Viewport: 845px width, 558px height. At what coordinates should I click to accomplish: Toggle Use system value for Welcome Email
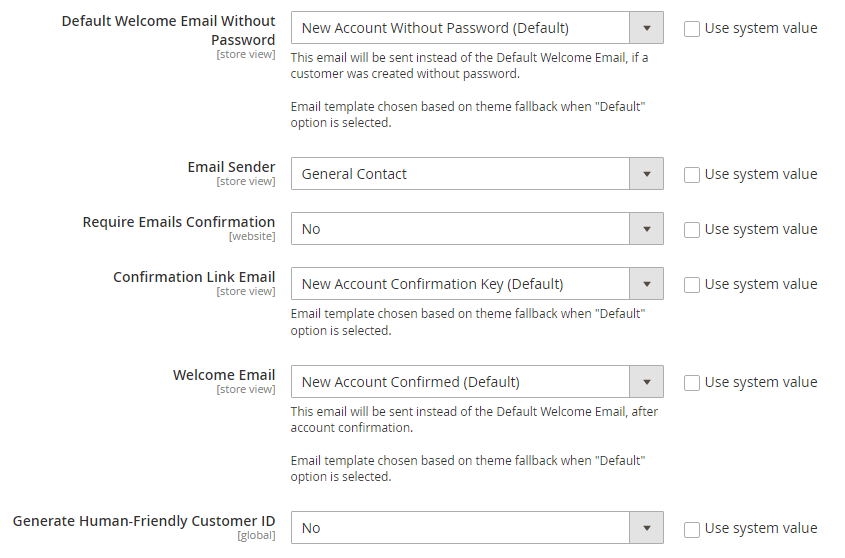[x=692, y=382]
